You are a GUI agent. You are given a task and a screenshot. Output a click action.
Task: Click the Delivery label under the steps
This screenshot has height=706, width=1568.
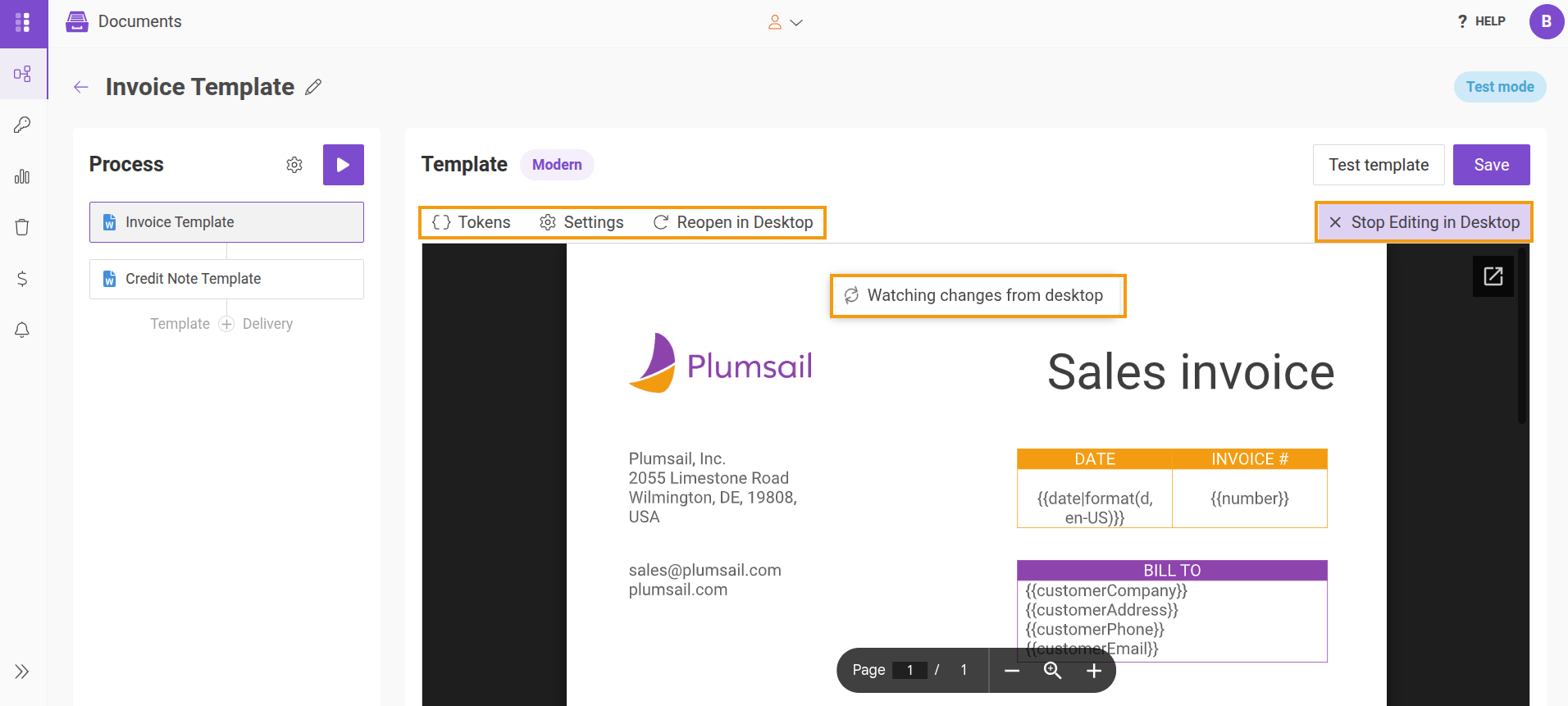point(267,324)
